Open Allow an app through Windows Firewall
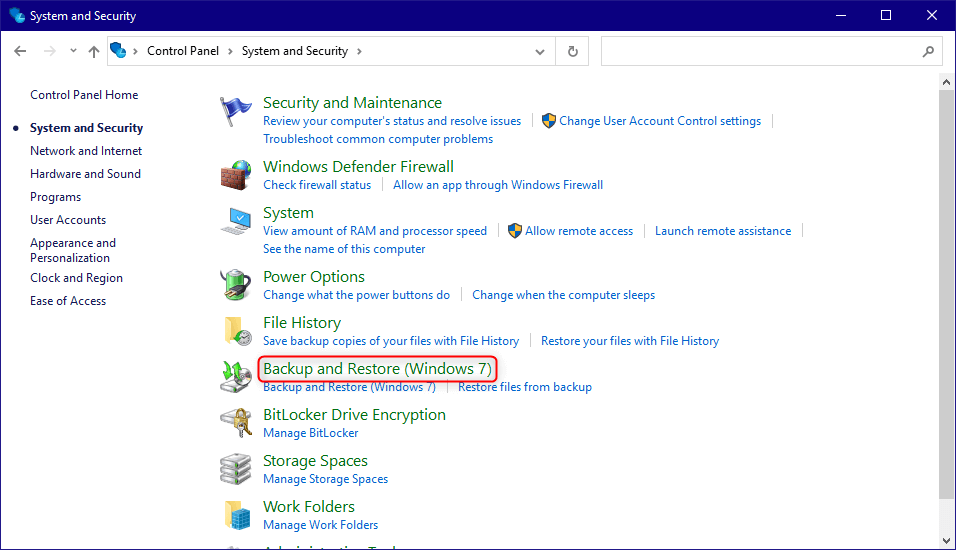Viewport: 956px width, 550px height. (498, 185)
